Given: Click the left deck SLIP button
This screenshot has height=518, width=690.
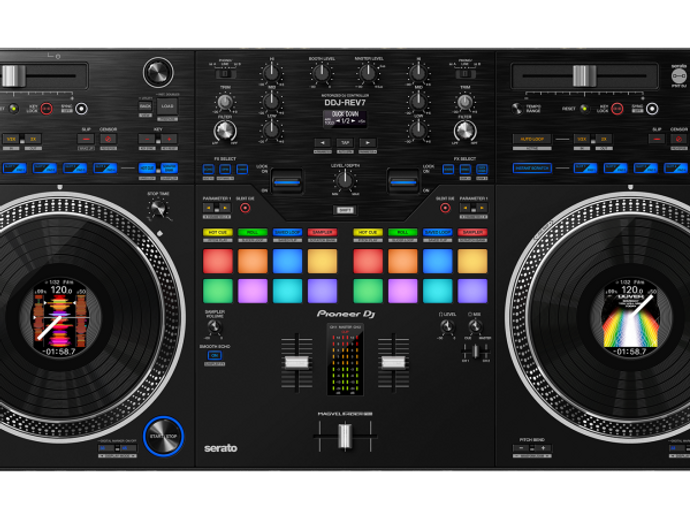Looking at the screenshot, I should (86, 139).
